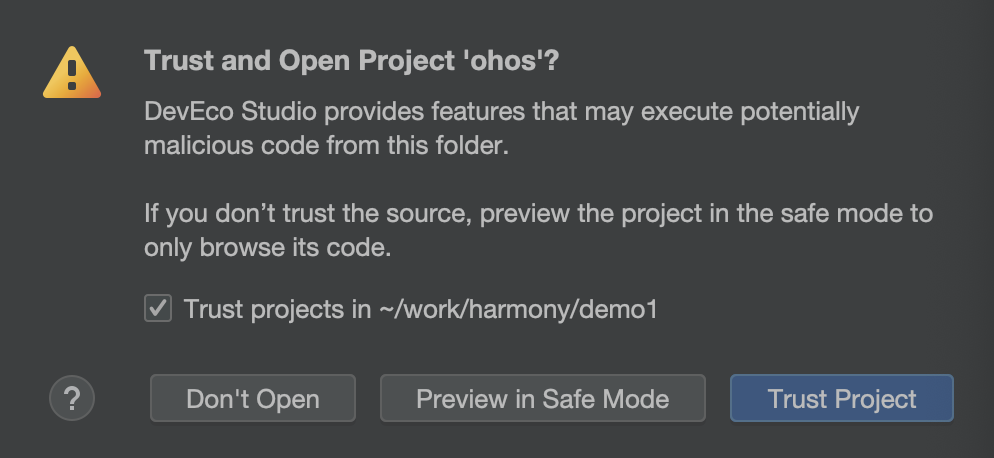Viewport: 994px width, 458px height.
Task: Click the 'malicious code from this folder' line
Action: (x=326, y=146)
